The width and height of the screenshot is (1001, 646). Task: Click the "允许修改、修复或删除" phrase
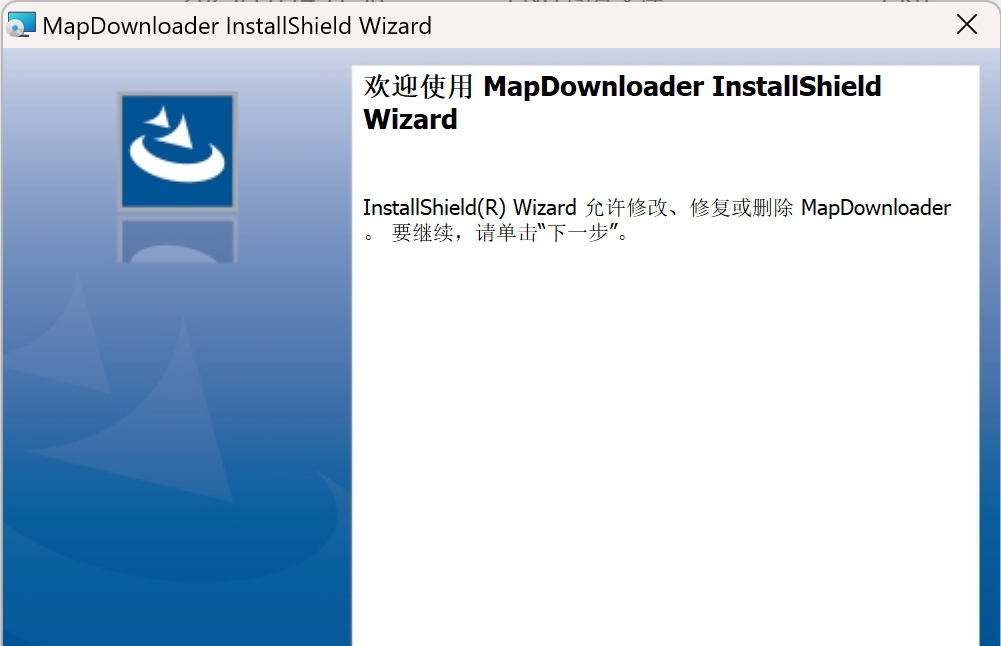pyautogui.click(x=689, y=207)
